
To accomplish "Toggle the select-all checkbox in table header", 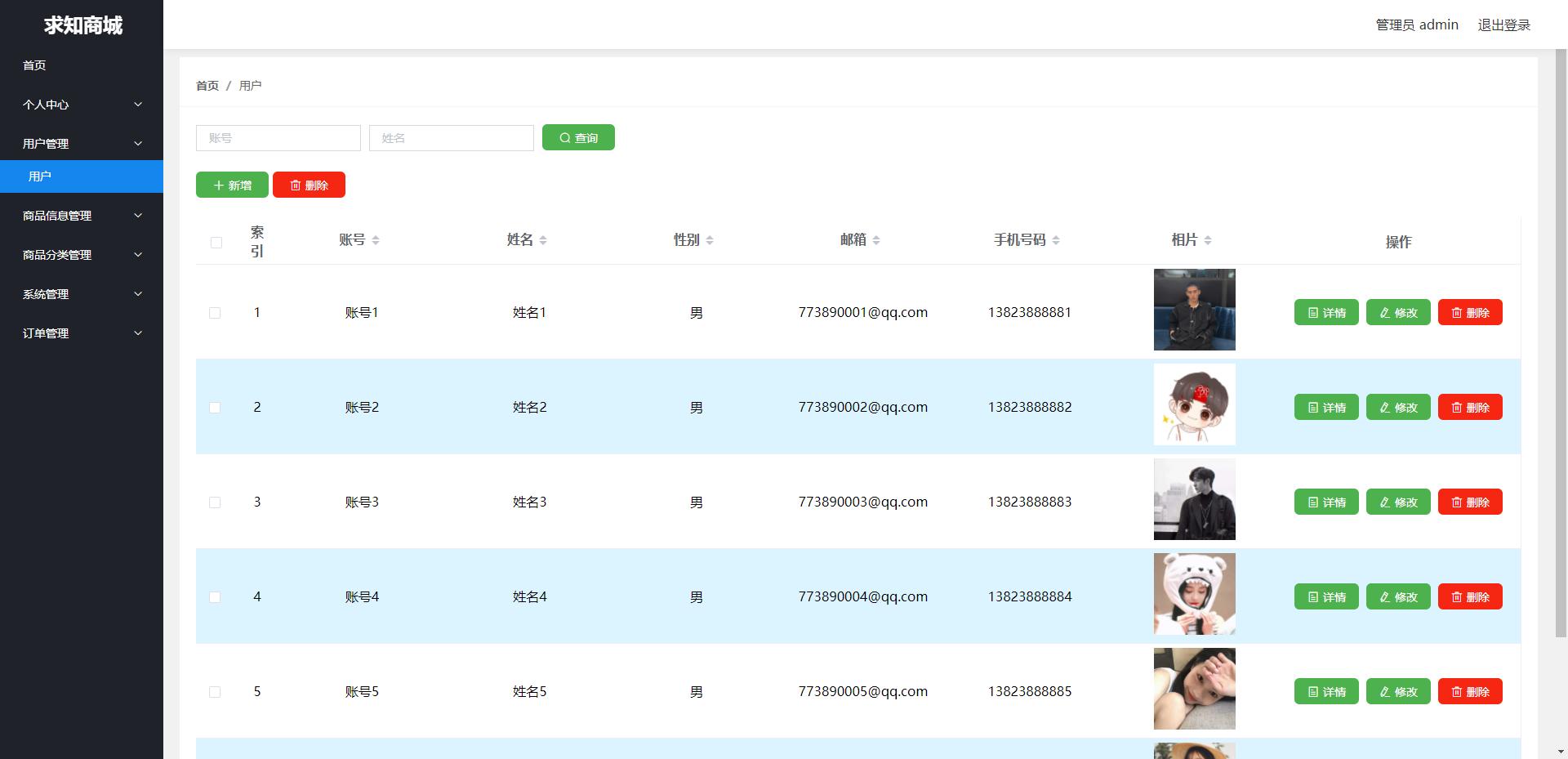I will pyautogui.click(x=216, y=243).
